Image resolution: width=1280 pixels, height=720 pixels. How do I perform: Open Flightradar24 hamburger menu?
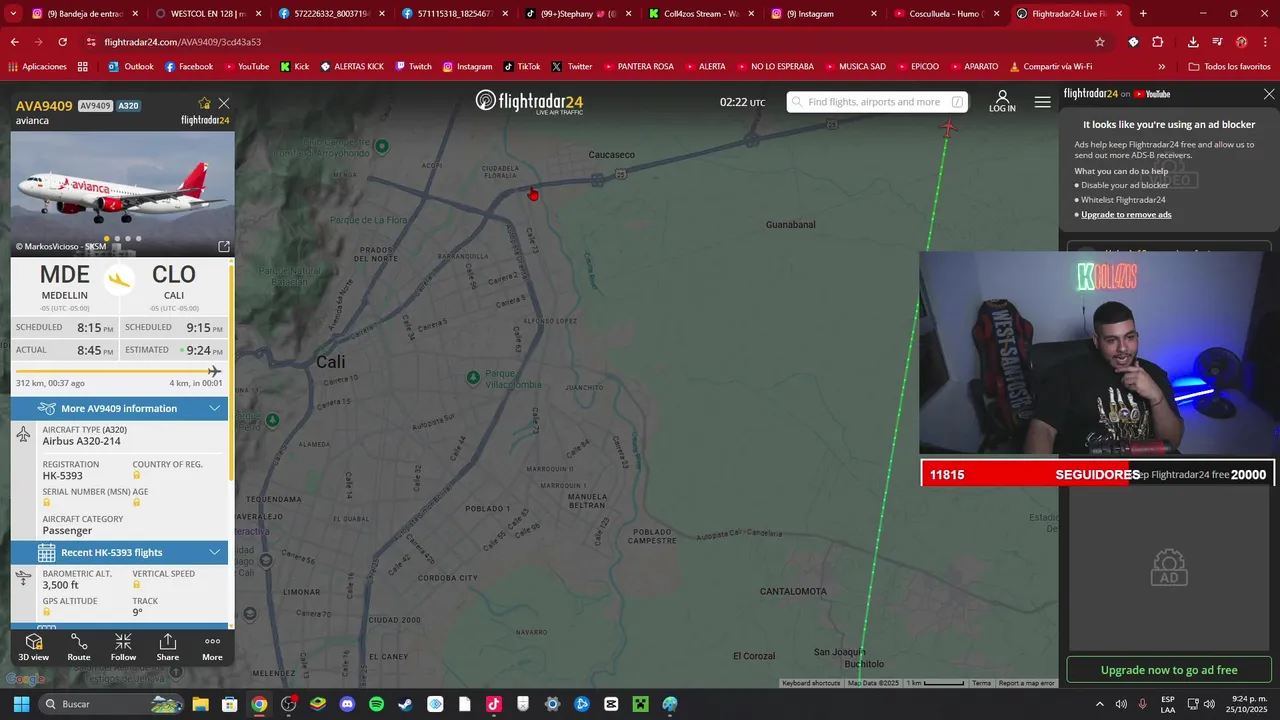1042,102
